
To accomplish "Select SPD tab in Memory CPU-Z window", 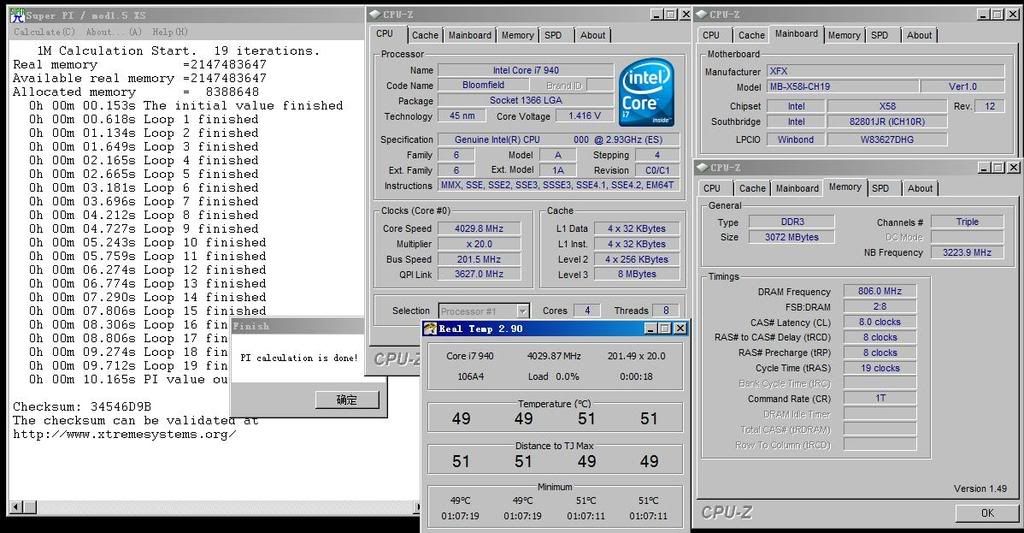I will point(880,188).
